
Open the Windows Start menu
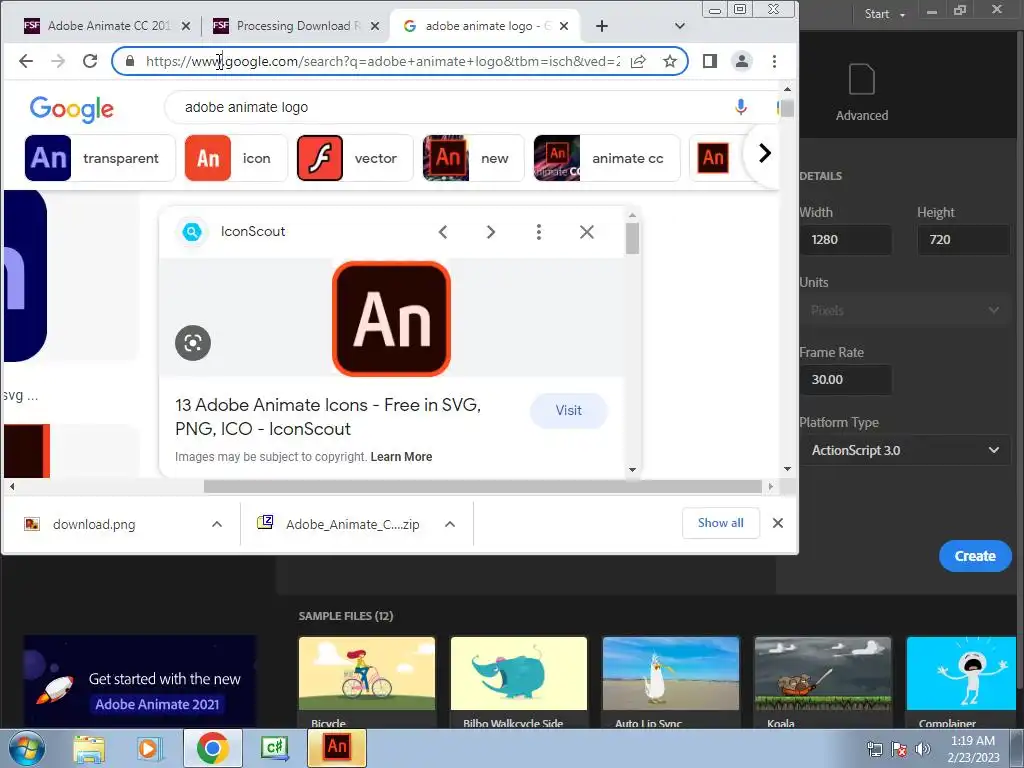(x=26, y=748)
